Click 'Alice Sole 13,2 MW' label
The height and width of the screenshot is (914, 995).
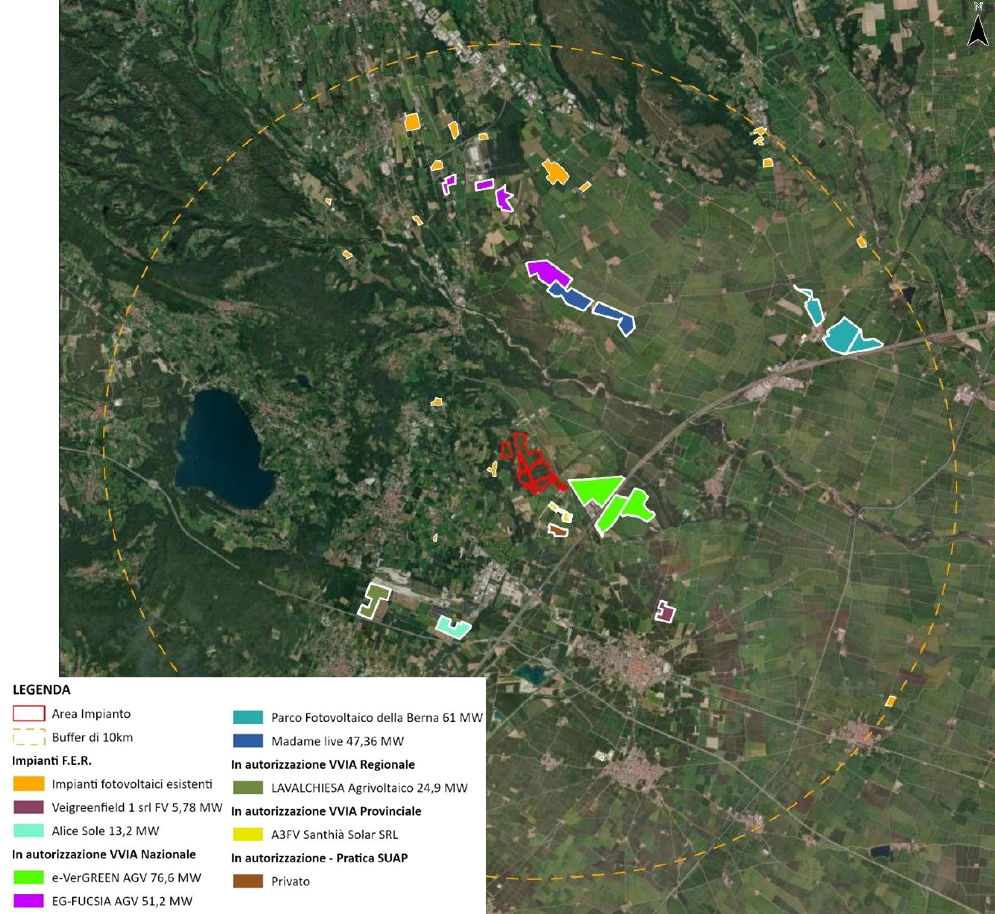[105, 831]
